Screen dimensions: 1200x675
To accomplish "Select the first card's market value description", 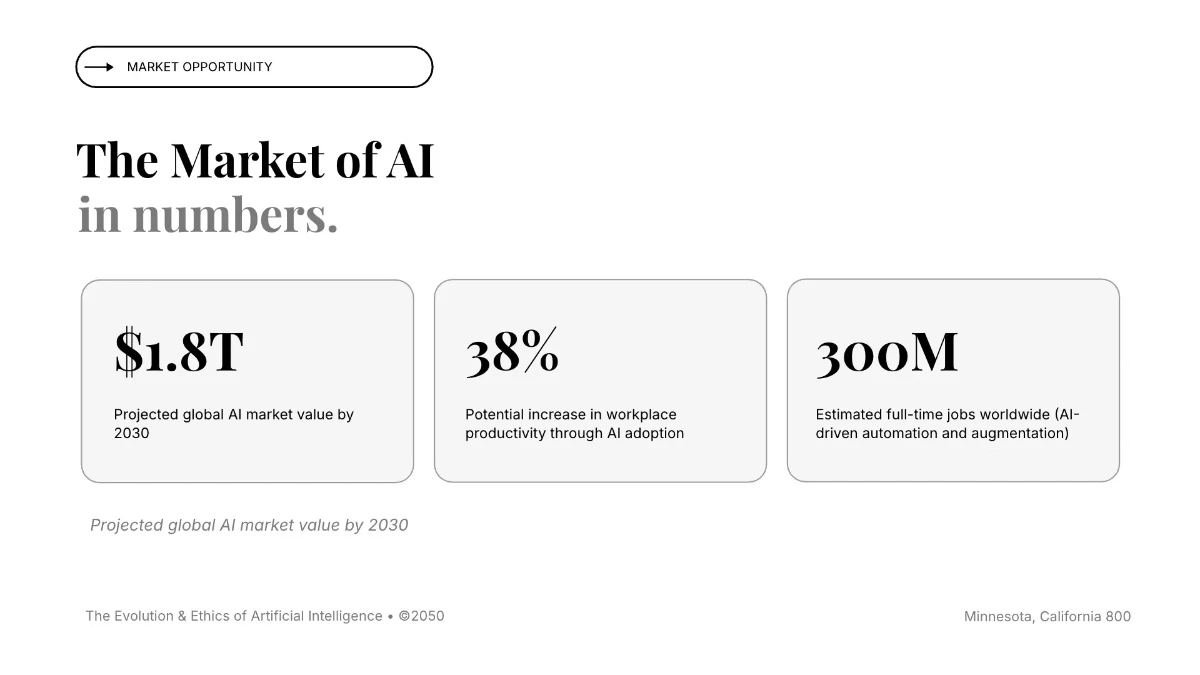I will pyautogui.click(x=234, y=424).
